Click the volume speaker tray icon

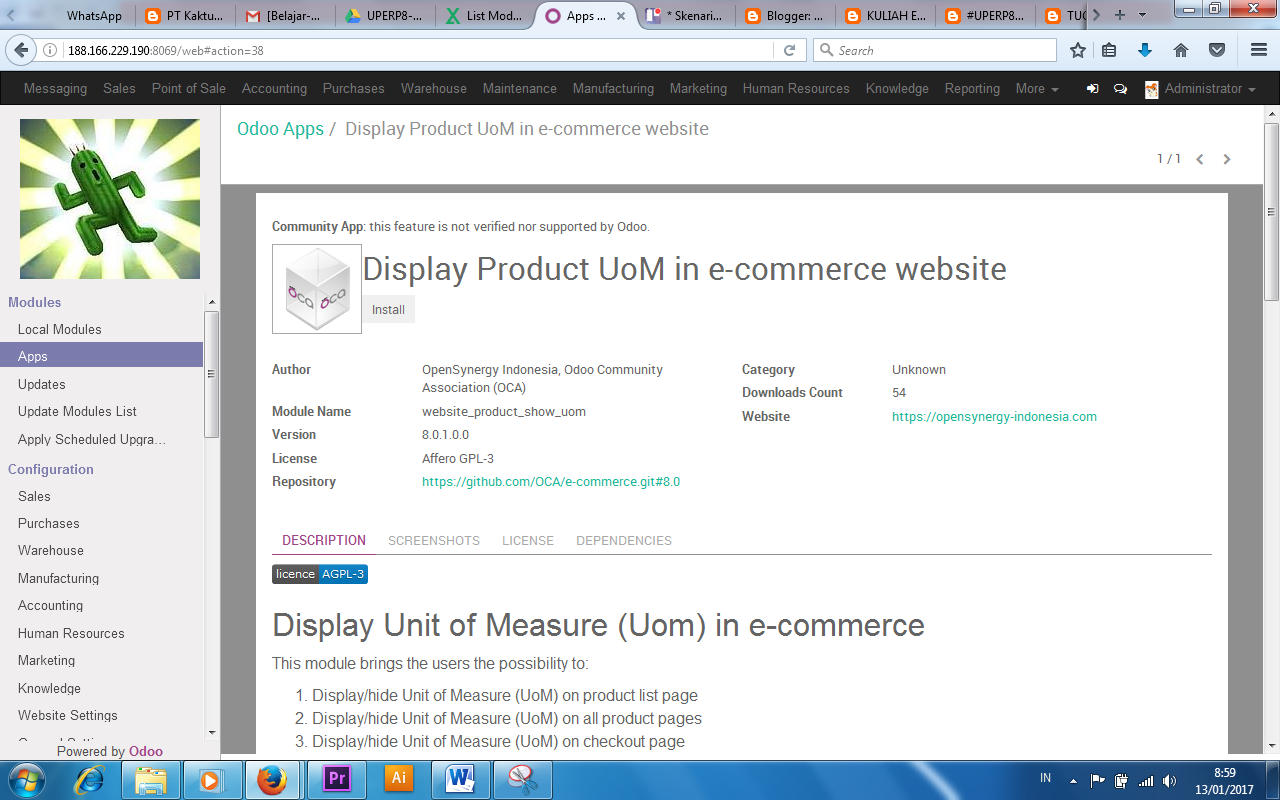pos(1169,780)
